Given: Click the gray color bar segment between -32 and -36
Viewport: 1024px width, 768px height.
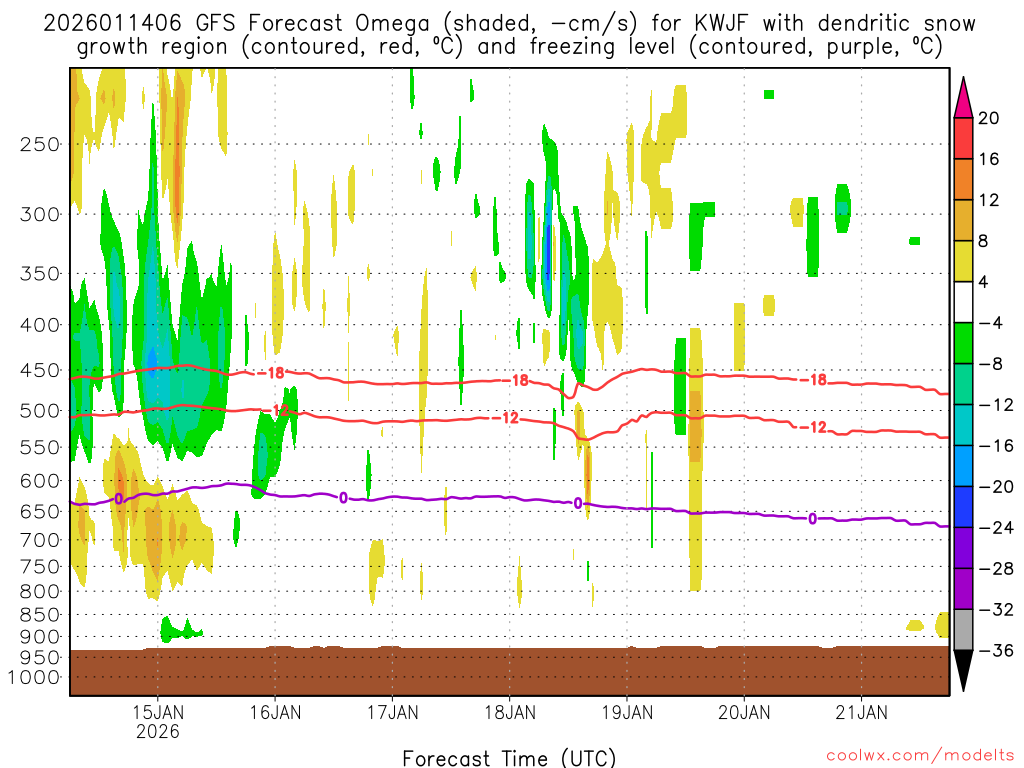Looking at the screenshot, I should pos(963,630).
